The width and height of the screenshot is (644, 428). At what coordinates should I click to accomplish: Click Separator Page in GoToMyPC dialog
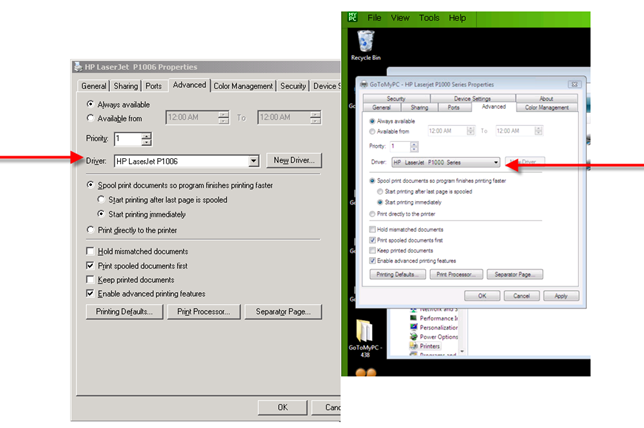click(x=515, y=274)
